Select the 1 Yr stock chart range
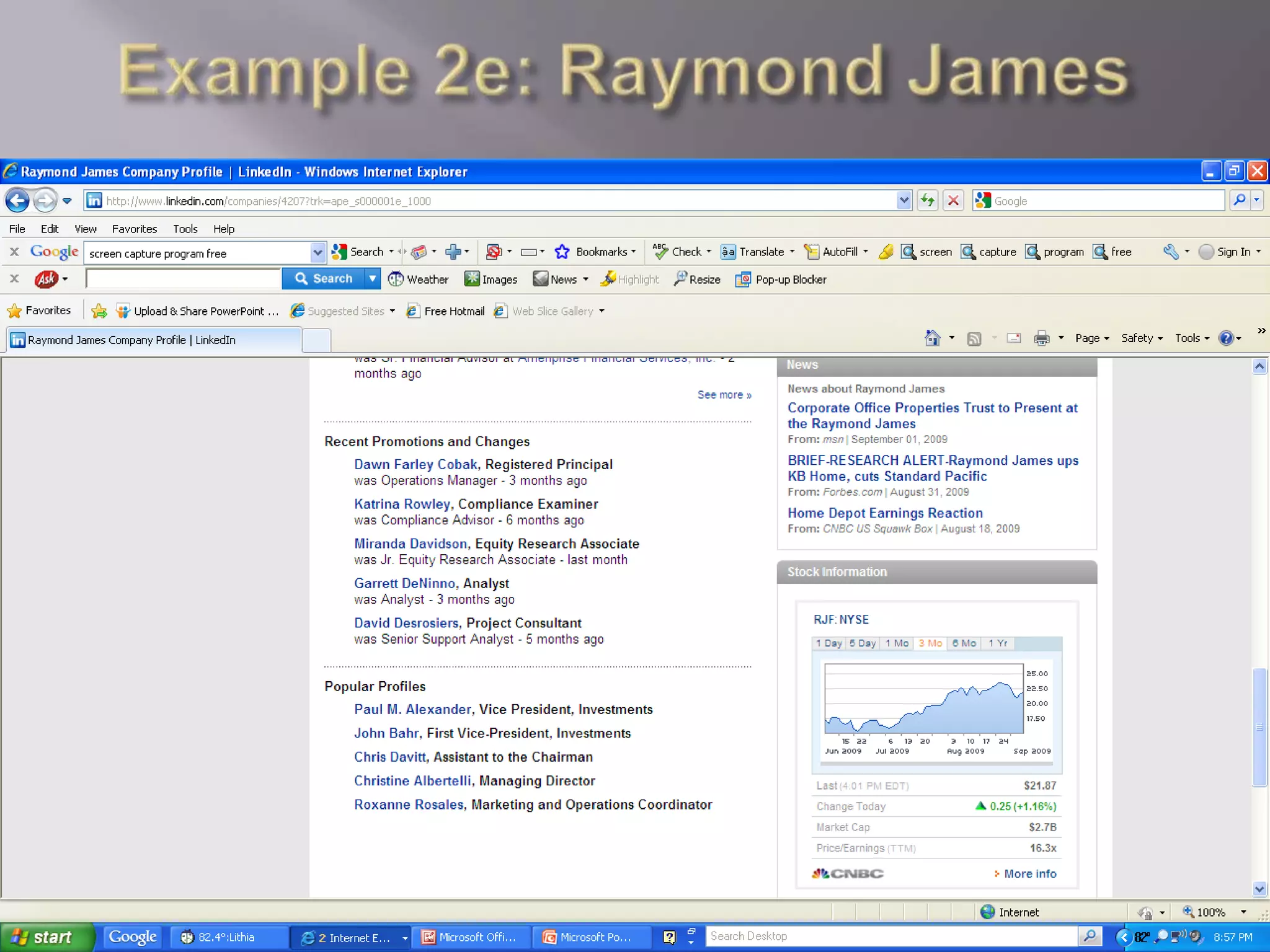This screenshot has width=1270, height=952. pos(998,643)
